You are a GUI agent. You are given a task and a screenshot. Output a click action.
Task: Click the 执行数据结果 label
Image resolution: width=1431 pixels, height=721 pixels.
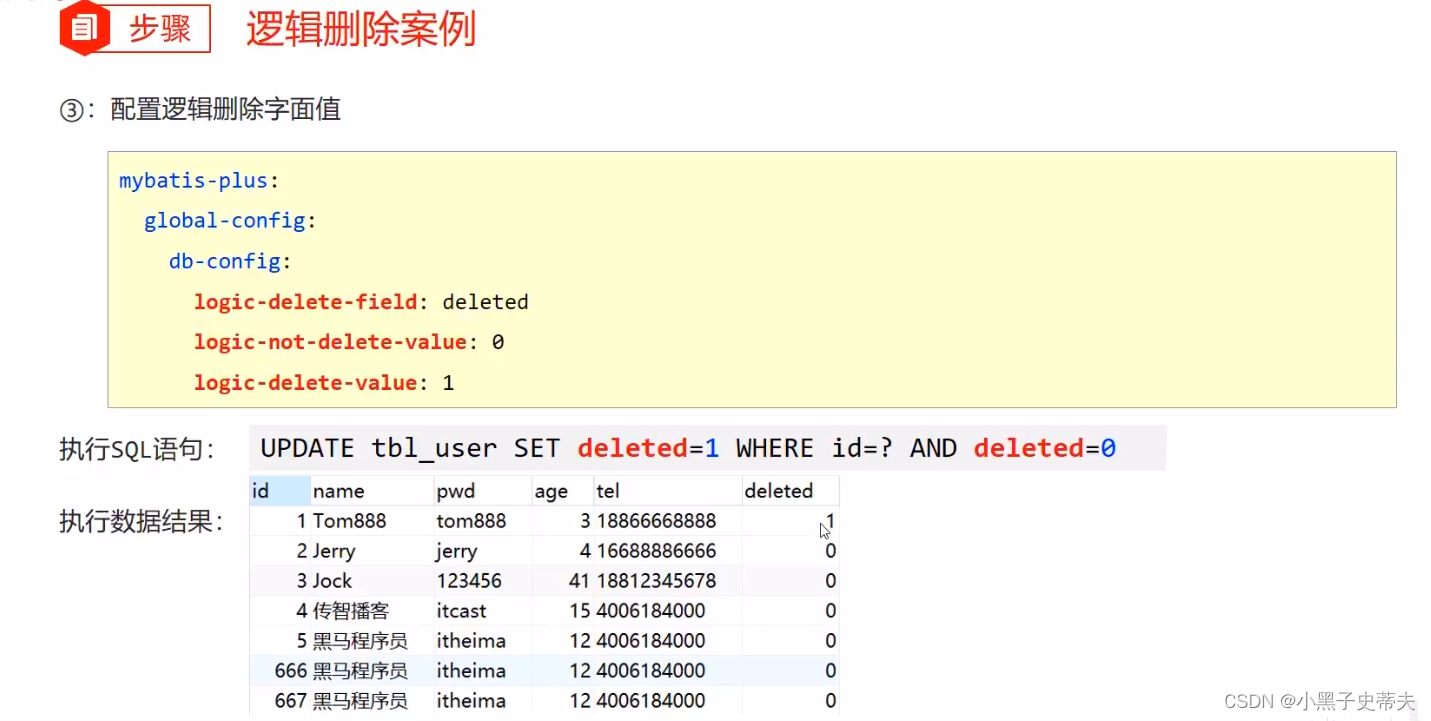(x=141, y=521)
